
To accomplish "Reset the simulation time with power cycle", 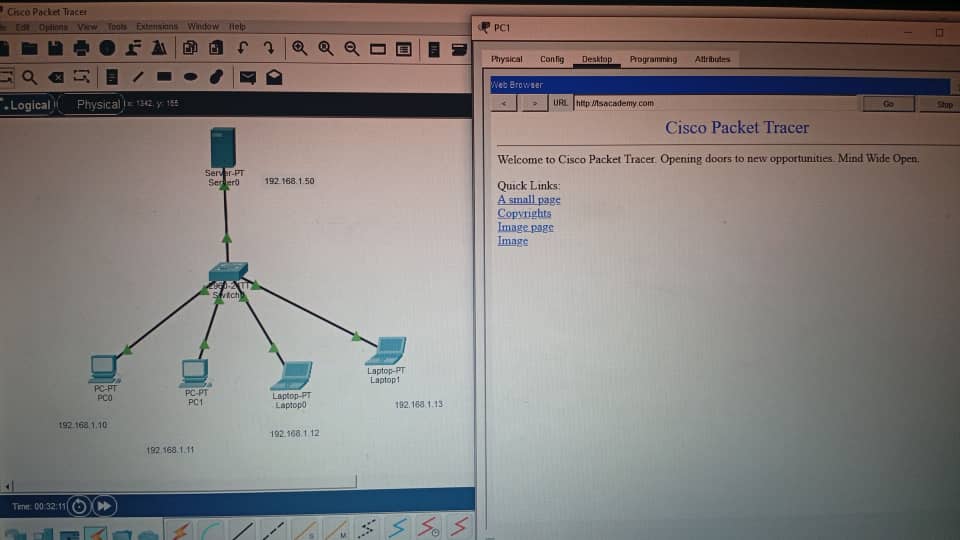I will coord(79,506).
